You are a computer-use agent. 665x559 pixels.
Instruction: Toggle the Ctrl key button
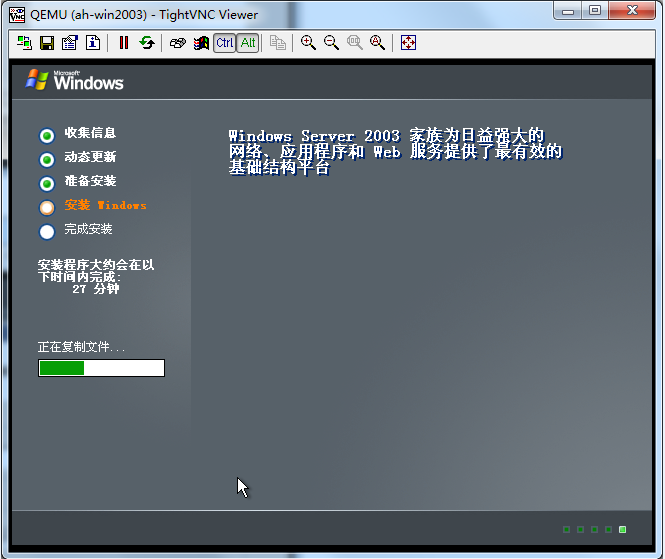pos(225,43)
